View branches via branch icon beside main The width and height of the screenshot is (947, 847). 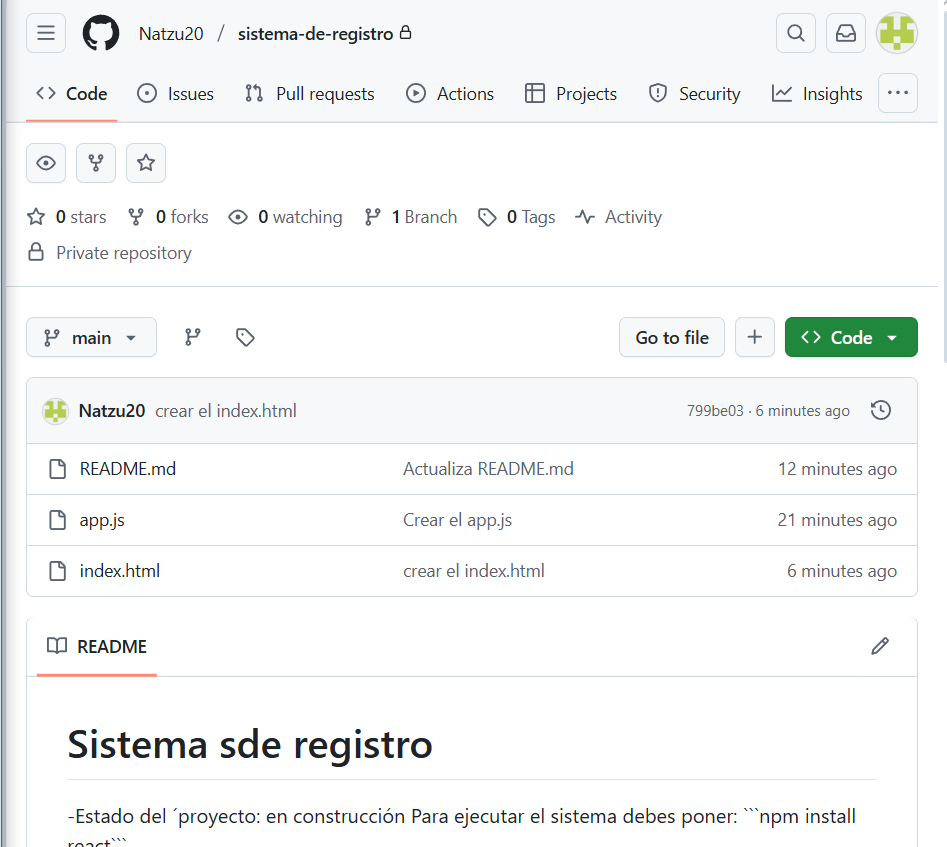pos(193,337)
